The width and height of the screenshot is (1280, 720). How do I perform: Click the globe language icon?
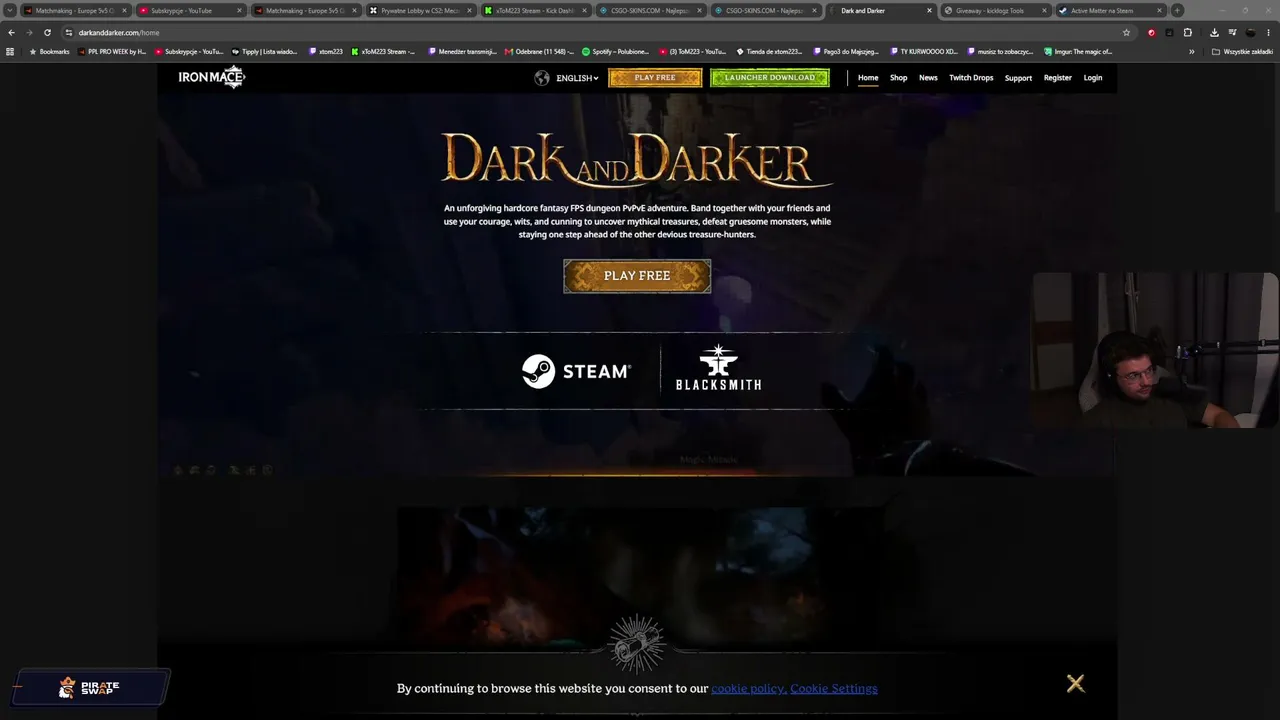click(x=542, y=78)
